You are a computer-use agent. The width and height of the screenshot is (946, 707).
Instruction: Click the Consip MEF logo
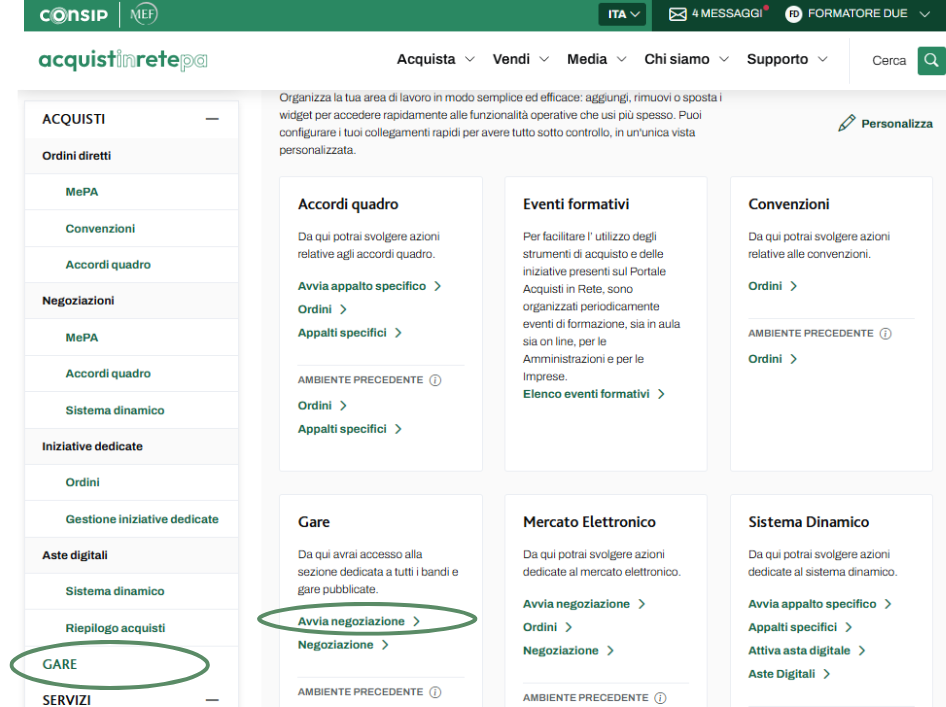coord(98,14)
